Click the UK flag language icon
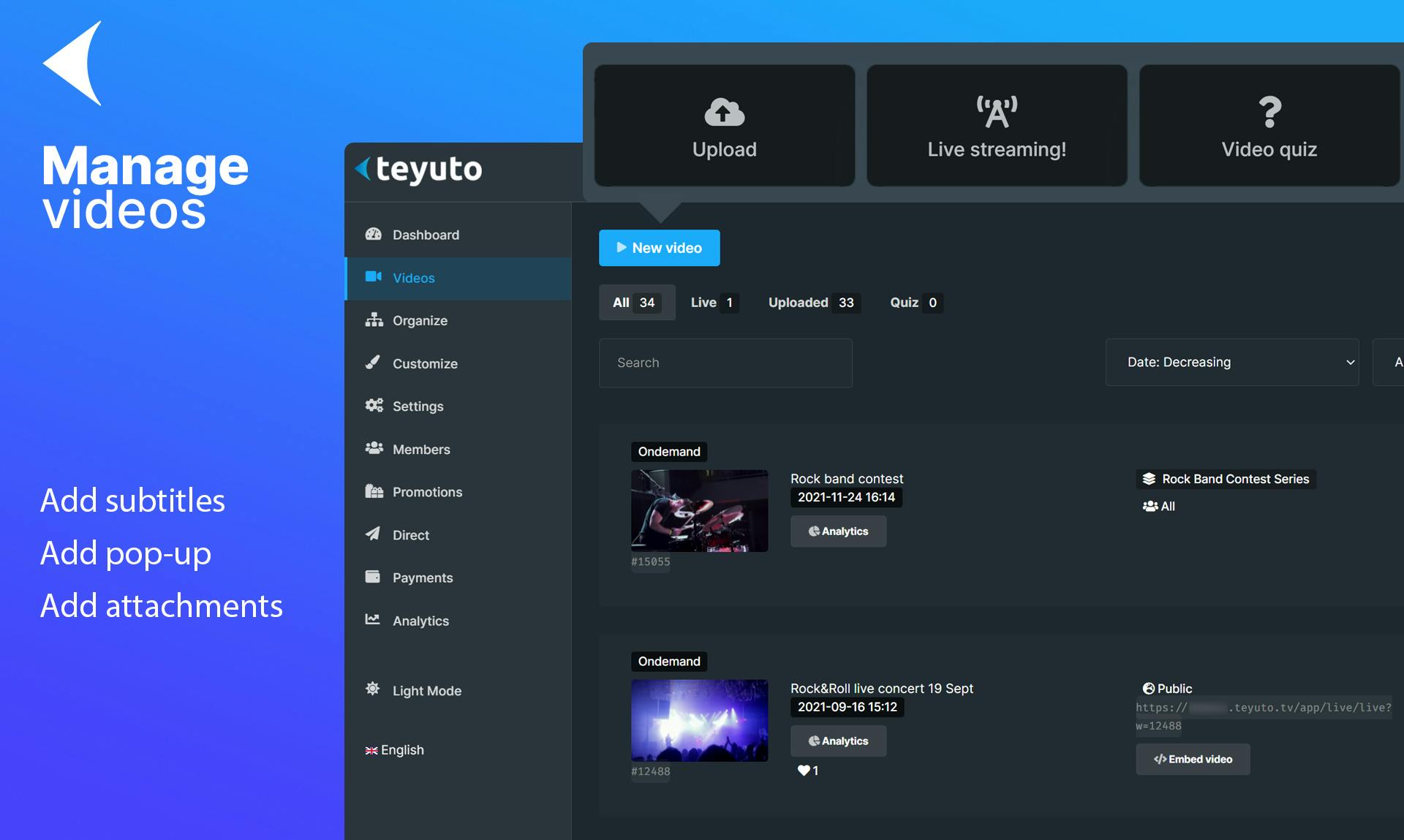This screenshot has height=840, width=1404. pos(371,751)
